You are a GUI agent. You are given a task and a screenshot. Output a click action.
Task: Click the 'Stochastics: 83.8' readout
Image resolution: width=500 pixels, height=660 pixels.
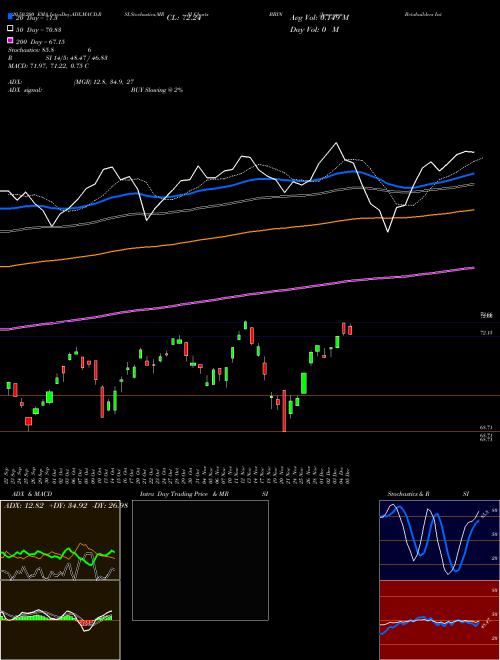point(31,50)
